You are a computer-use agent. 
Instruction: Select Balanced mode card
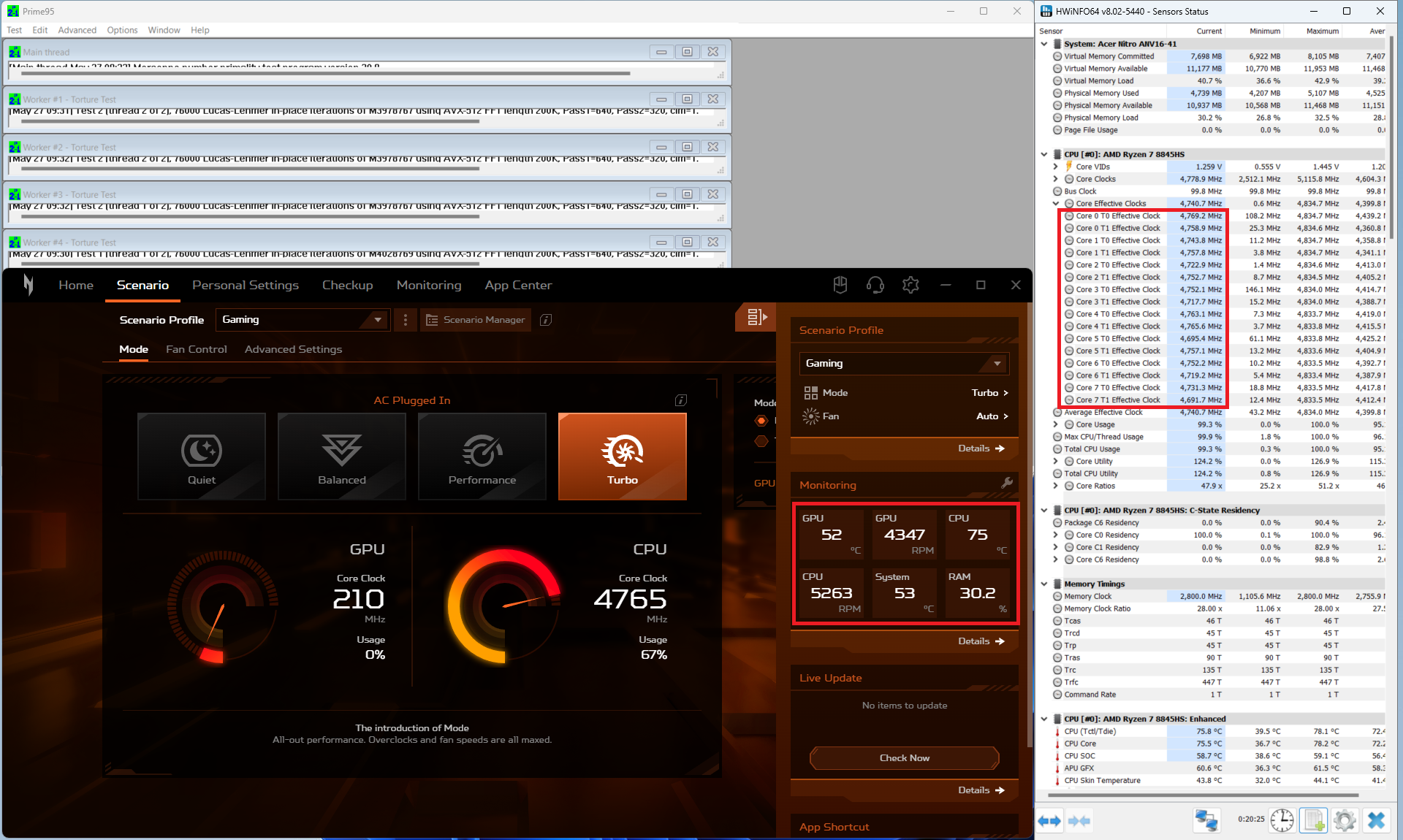click(342, 457)
